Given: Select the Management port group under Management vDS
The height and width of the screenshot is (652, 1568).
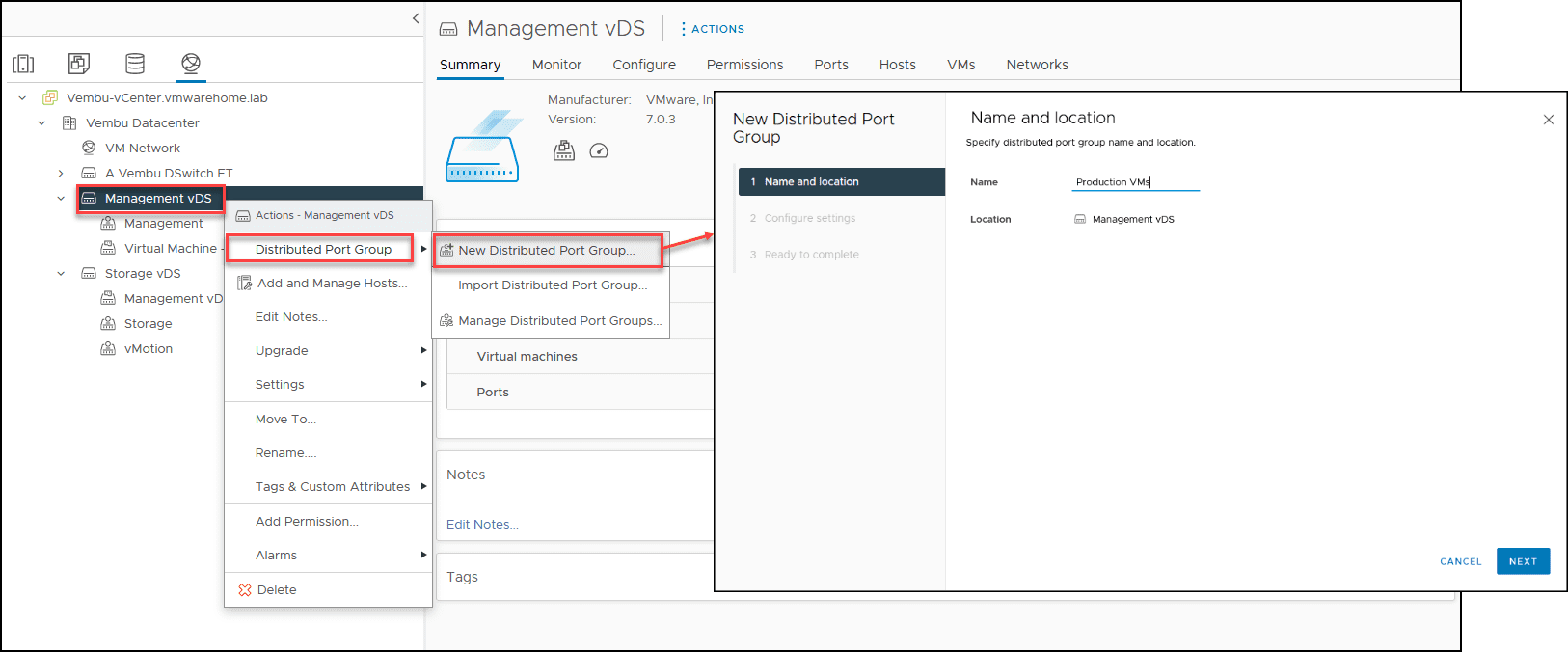Looking at the screenshot, I should click(163, 223).
